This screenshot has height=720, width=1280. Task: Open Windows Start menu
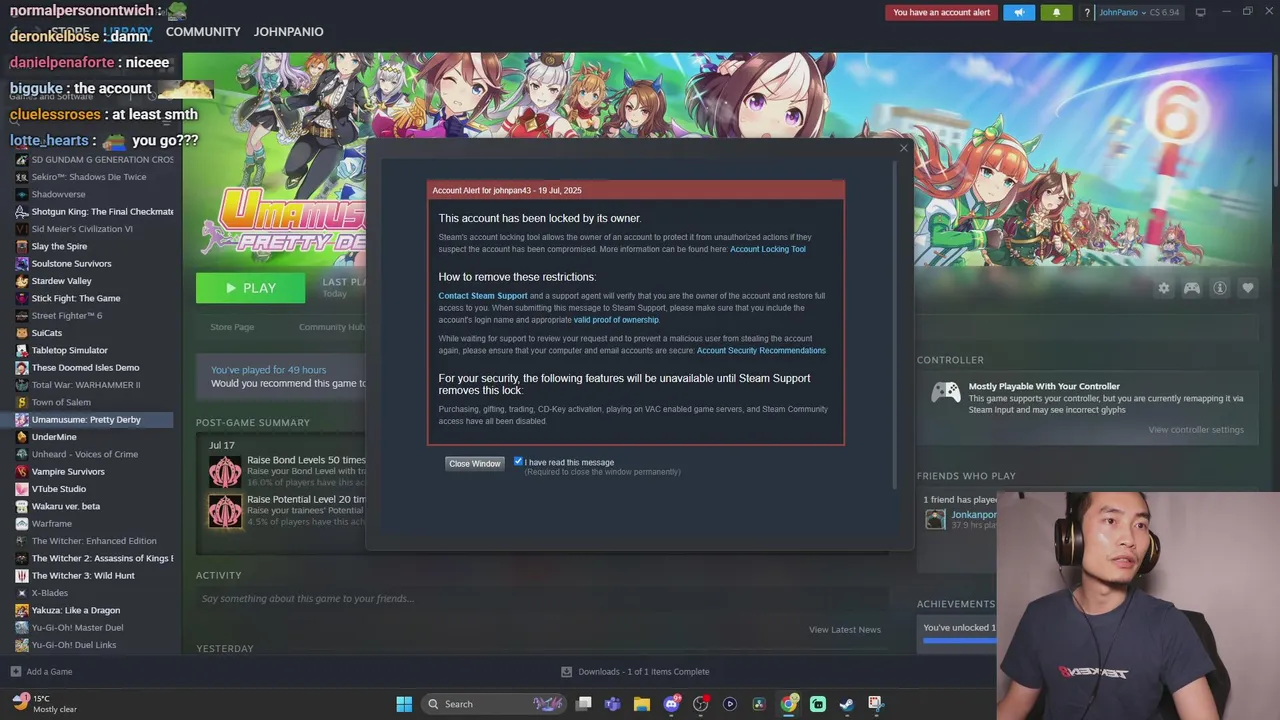pos(404,704)
